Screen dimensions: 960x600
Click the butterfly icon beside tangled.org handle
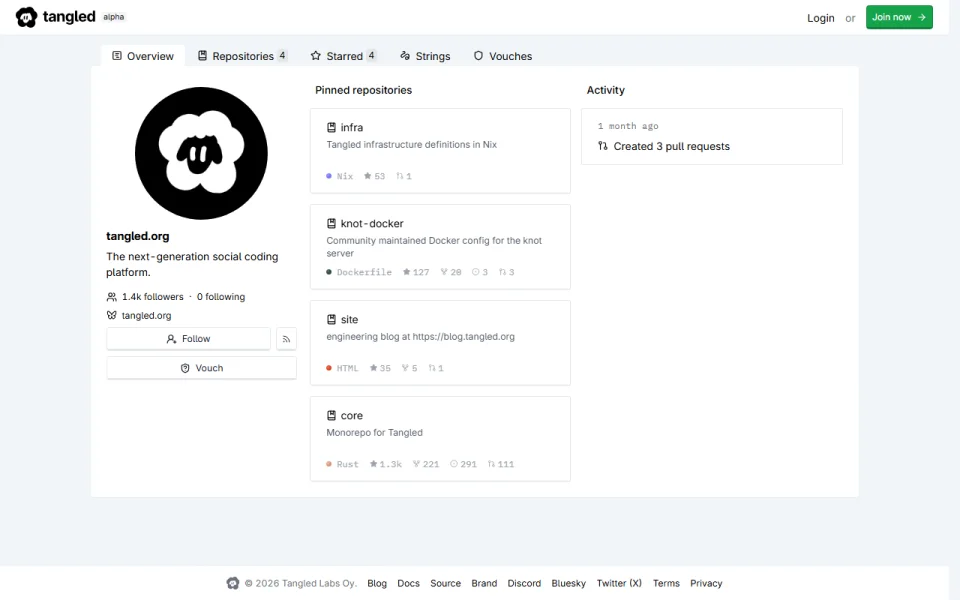pos(111,316)
